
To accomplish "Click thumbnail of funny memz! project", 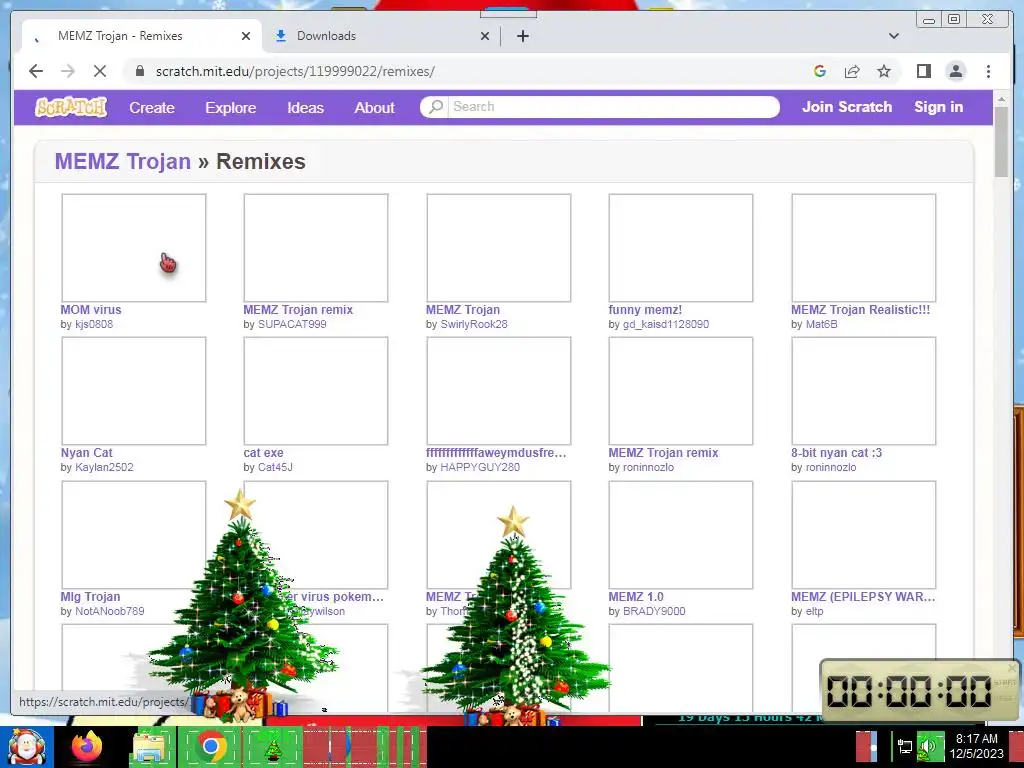I will 680,248.
